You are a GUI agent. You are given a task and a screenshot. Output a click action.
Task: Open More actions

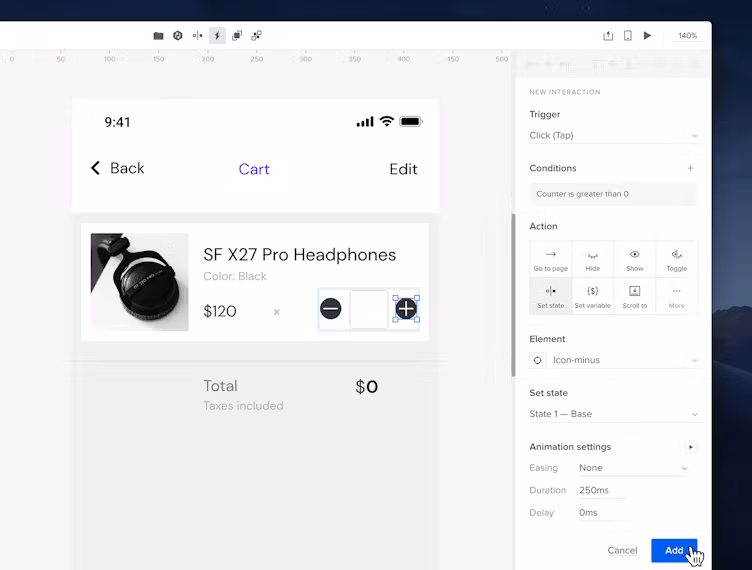677,296
